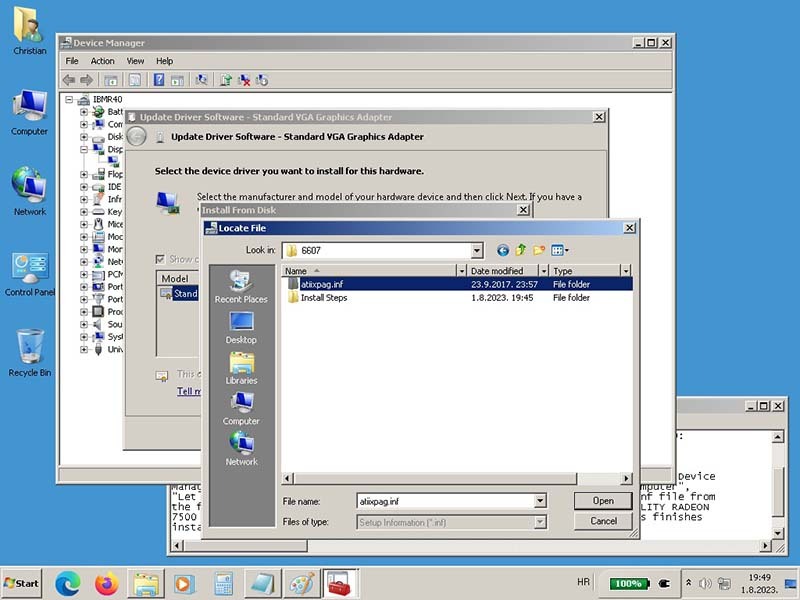Select Recent Places in the sidebar

(241, 287)
